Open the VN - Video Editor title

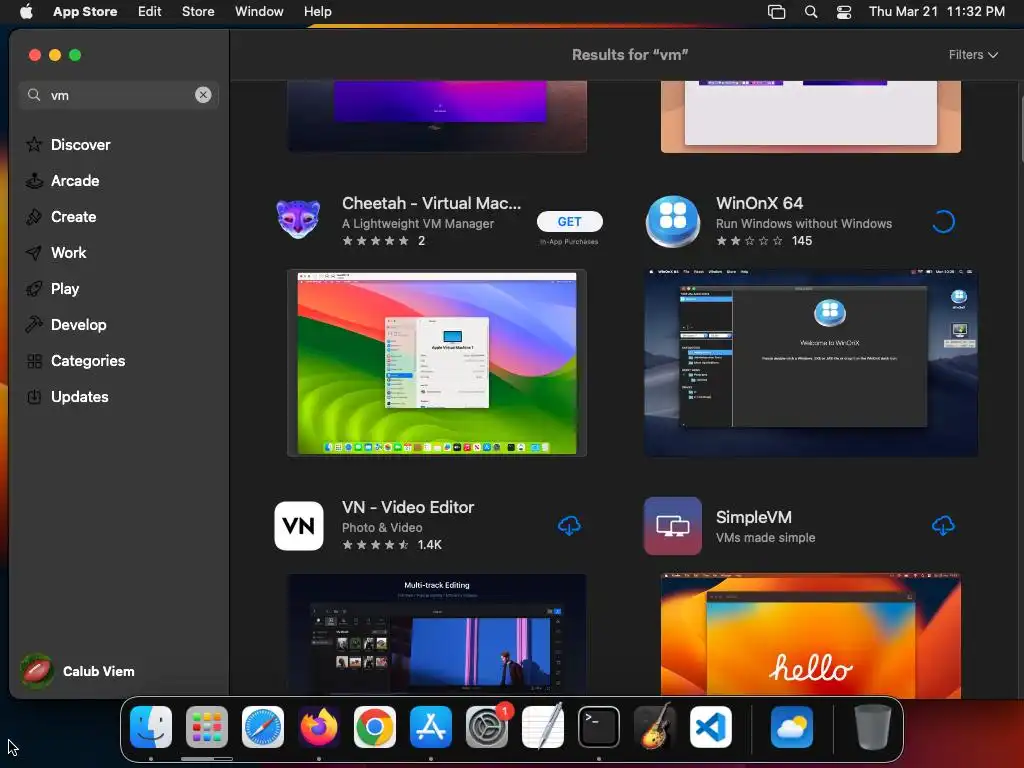408,507
